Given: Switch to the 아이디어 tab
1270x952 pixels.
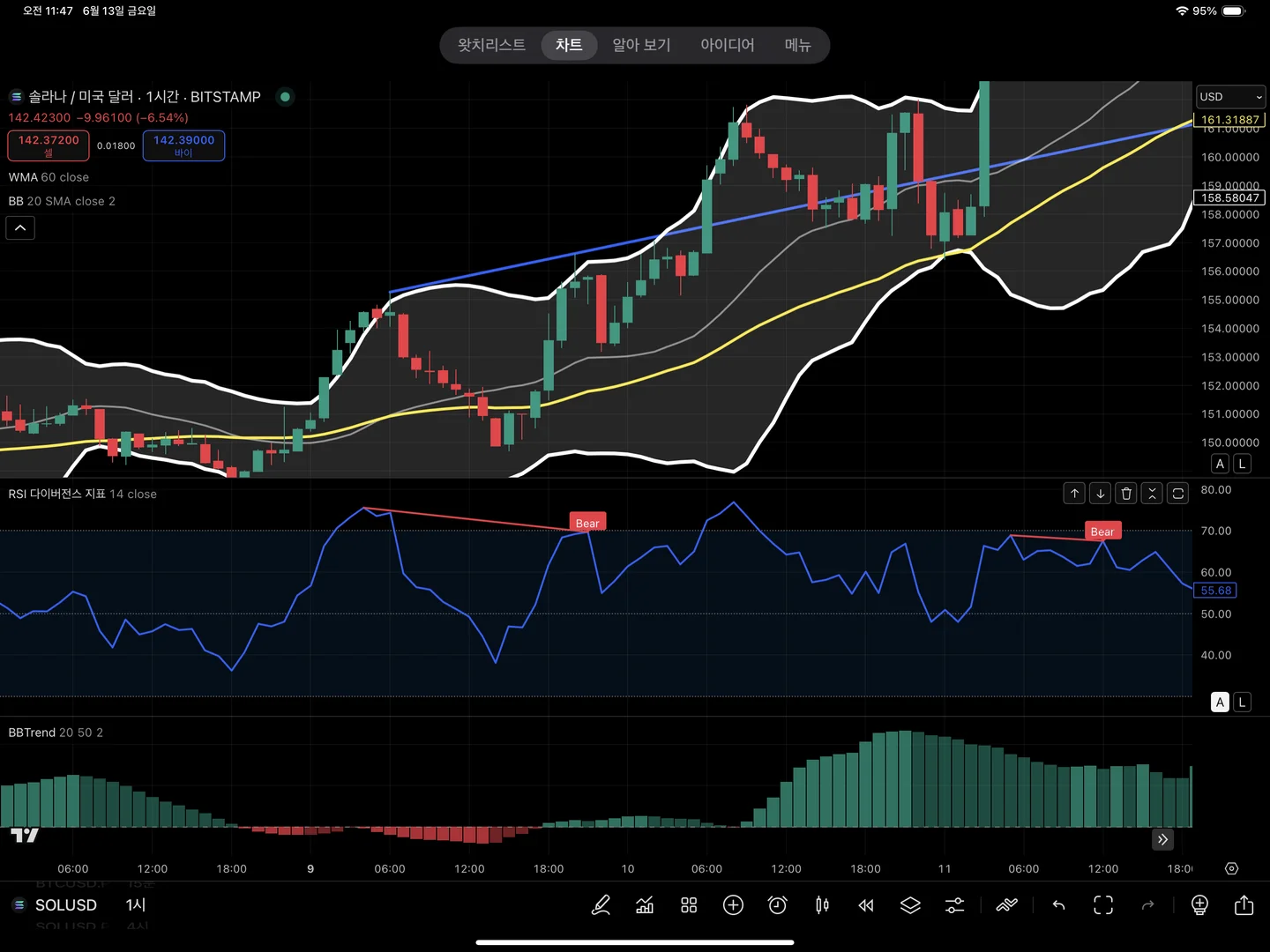Looking at the screenshot, I should coord(728,45).
